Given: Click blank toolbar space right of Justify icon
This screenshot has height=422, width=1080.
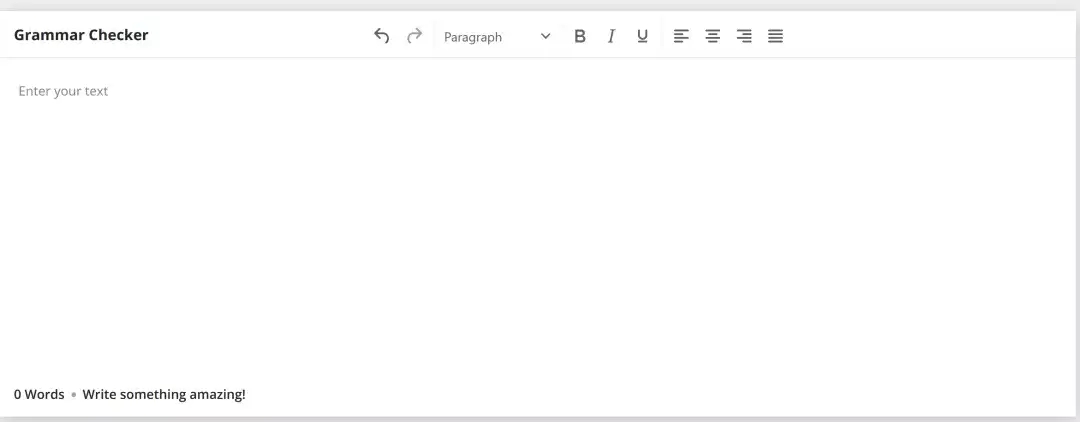Looking at the screenshot, I should (920, 36).
